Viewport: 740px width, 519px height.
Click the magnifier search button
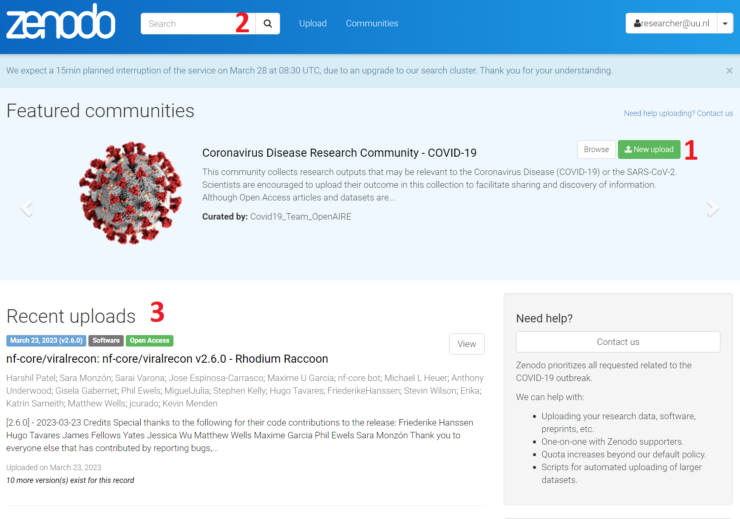pyautogui.click(x=268, y=24)
